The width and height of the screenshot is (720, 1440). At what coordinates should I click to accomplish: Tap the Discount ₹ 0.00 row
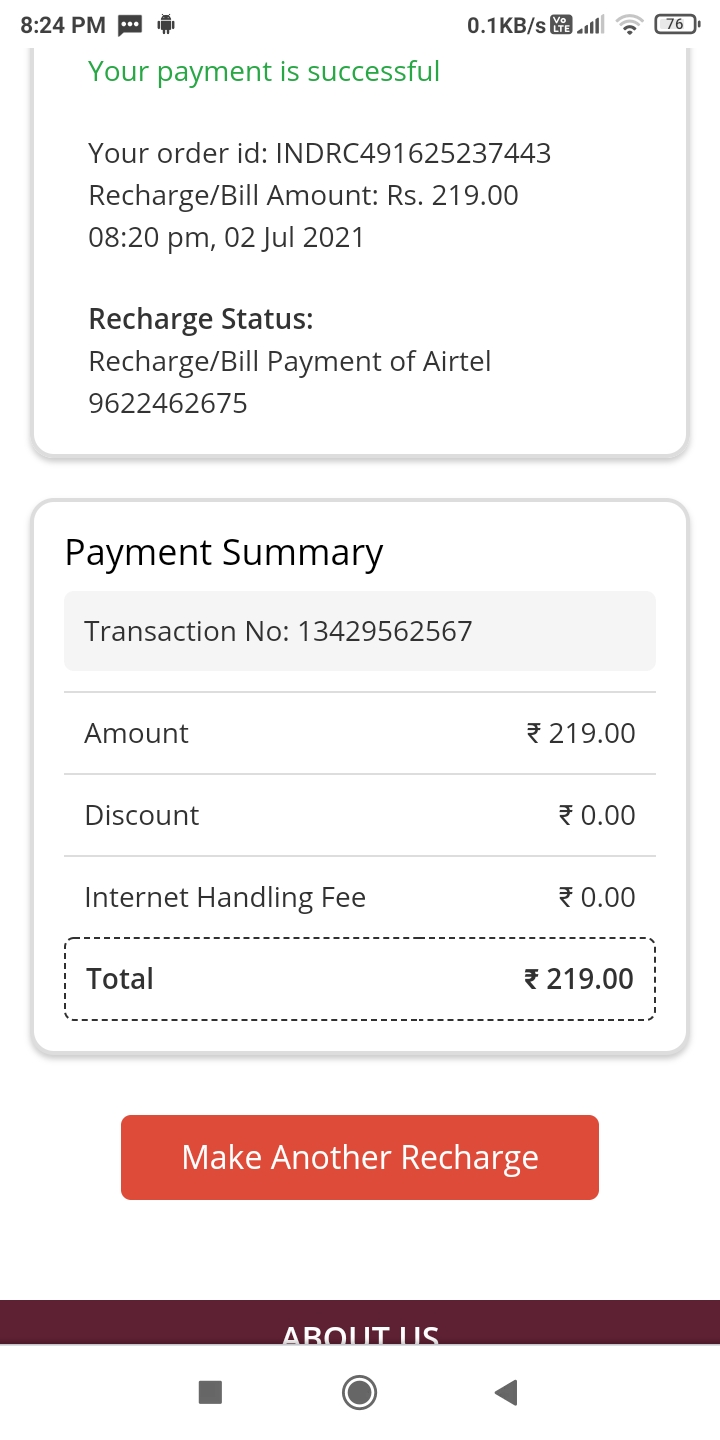(x=360, y=815)
